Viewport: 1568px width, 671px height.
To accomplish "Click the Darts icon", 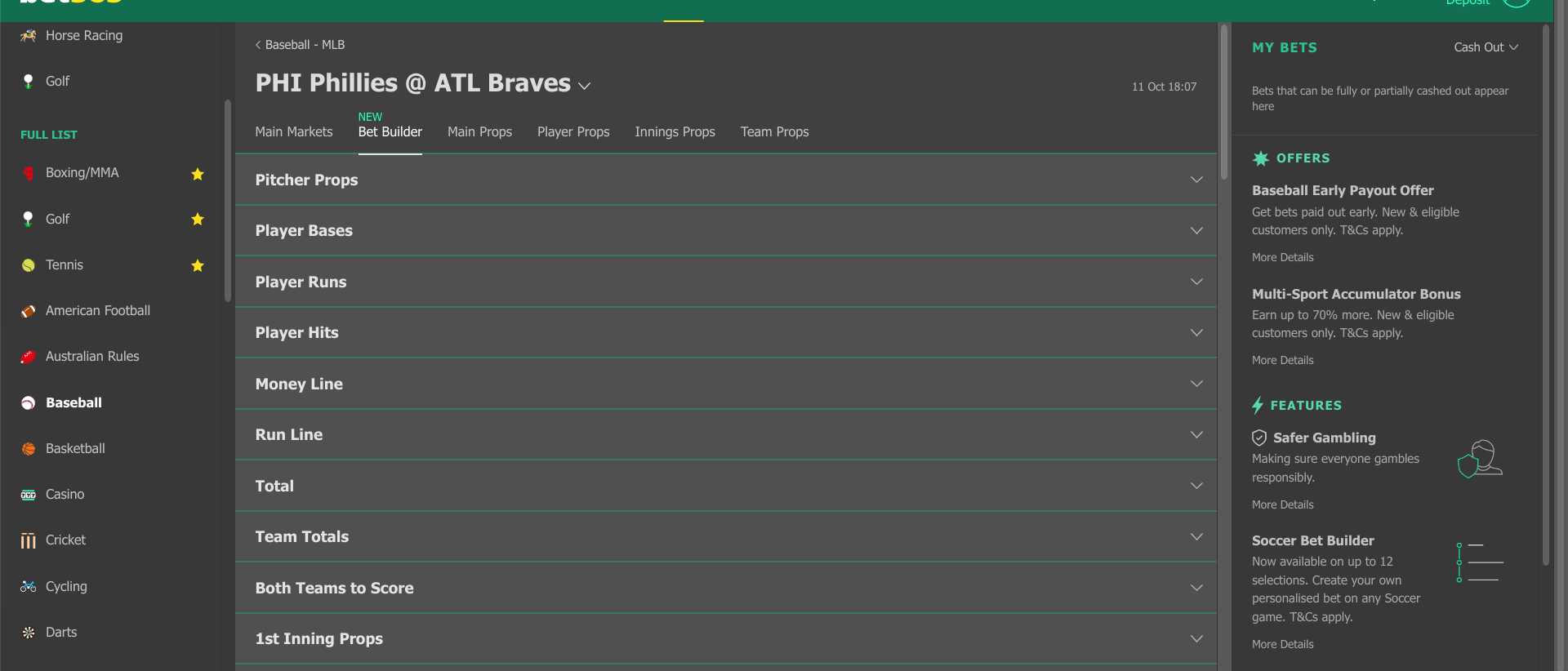I will point(29,632).
